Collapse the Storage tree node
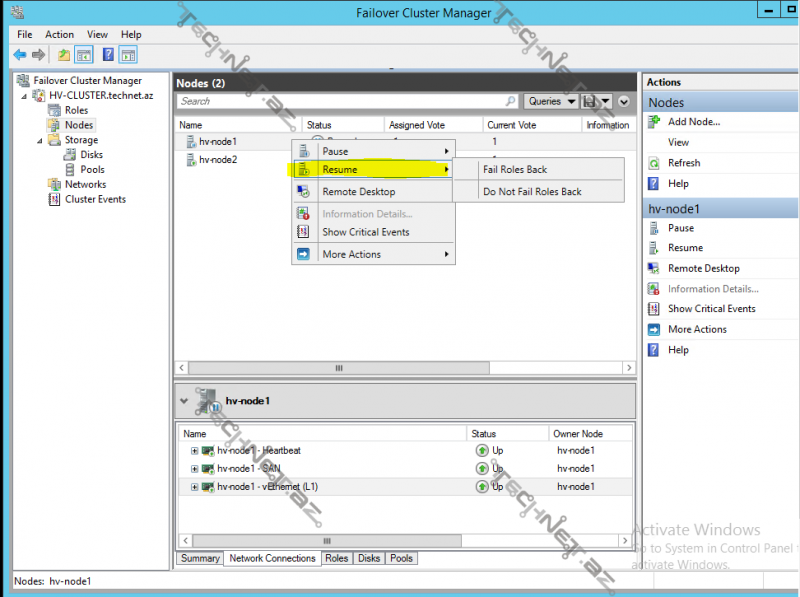 coord(41,141)
